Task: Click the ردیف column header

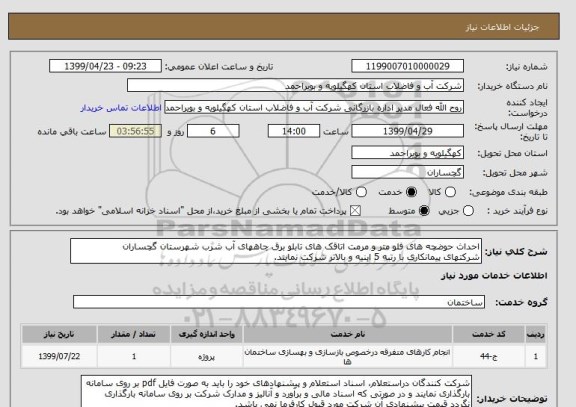Action: [x=536, y=334]
